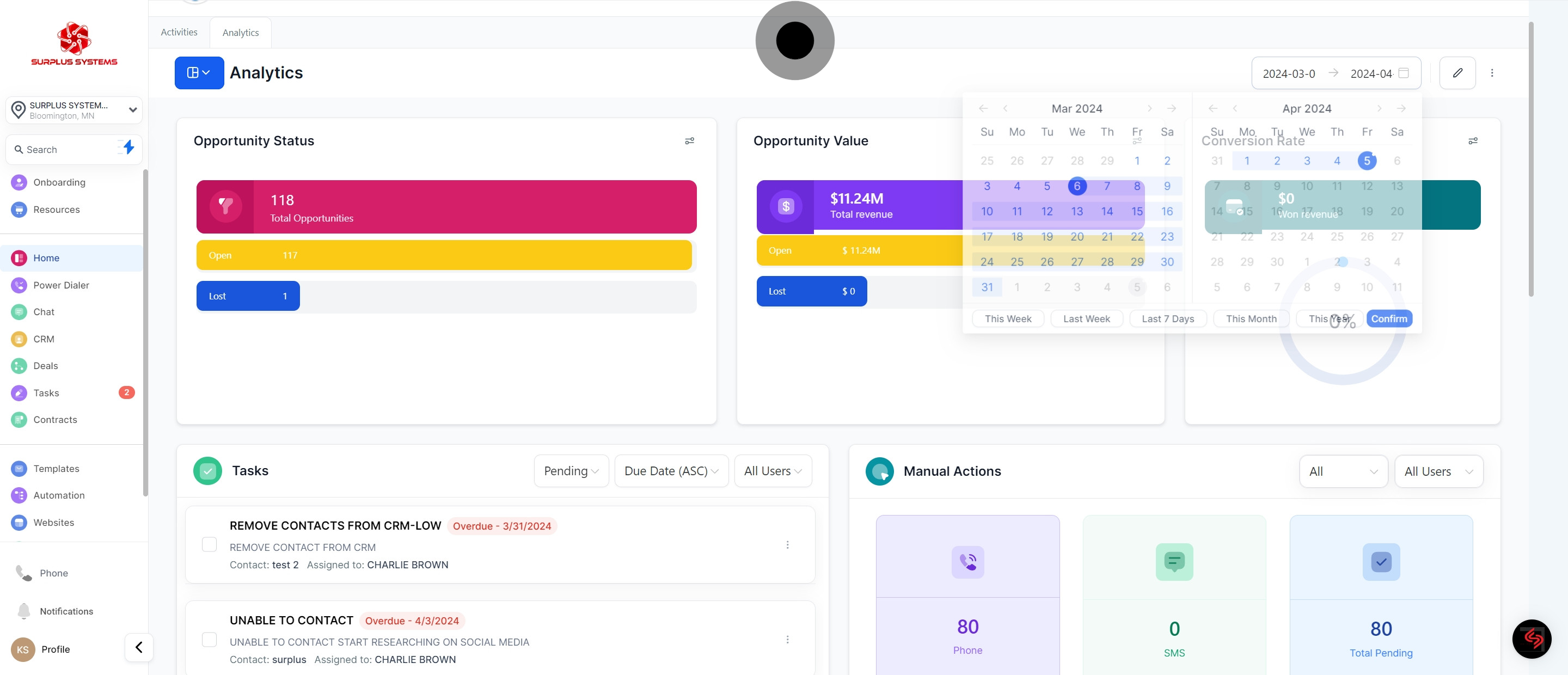Image resolution: width=1568 pixels, height=675 pixels.
Task: Click the pencil edit dashboard icon
Action: click(1457, 73)
